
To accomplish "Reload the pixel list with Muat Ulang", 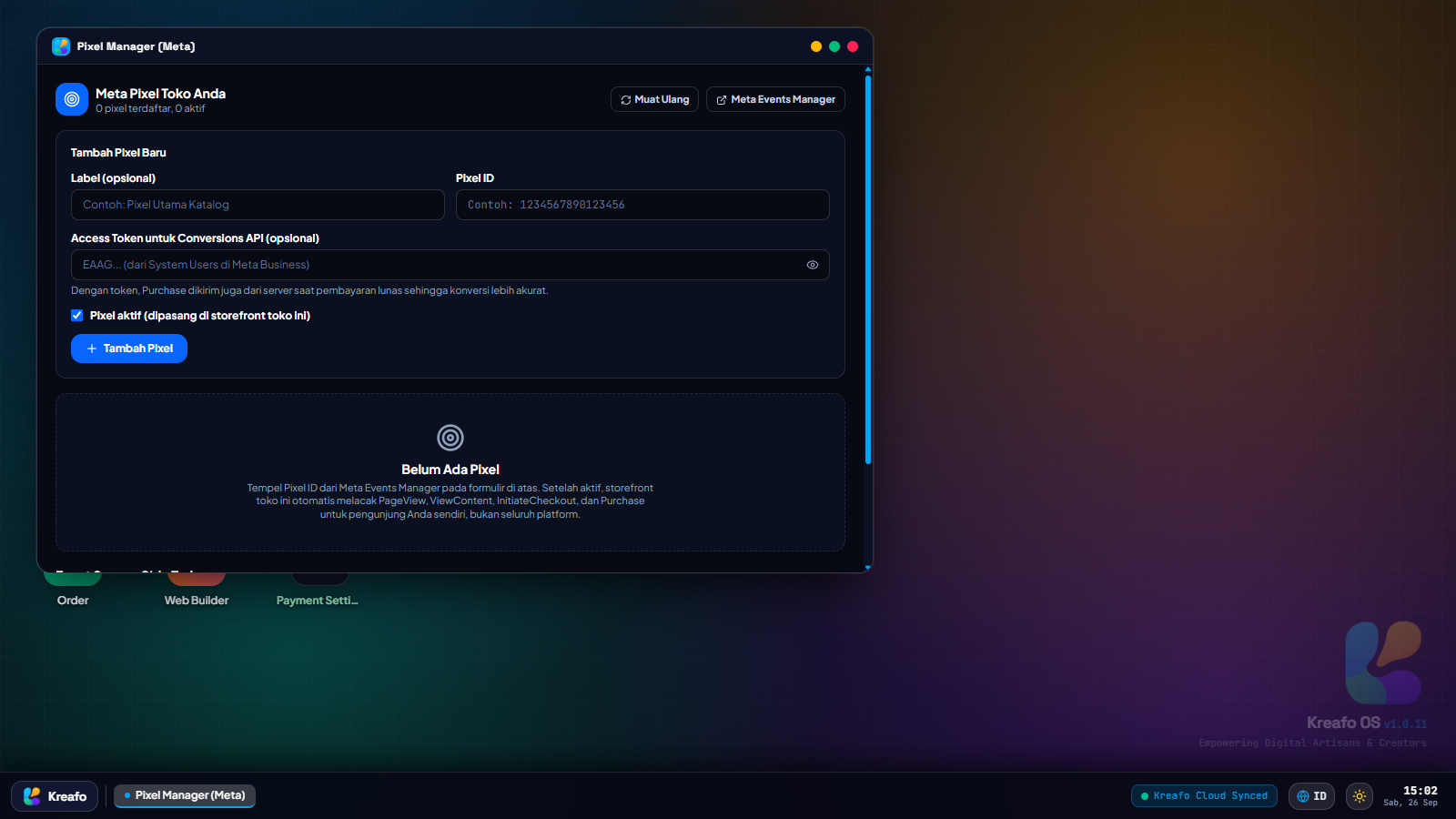I will point(654,99).
